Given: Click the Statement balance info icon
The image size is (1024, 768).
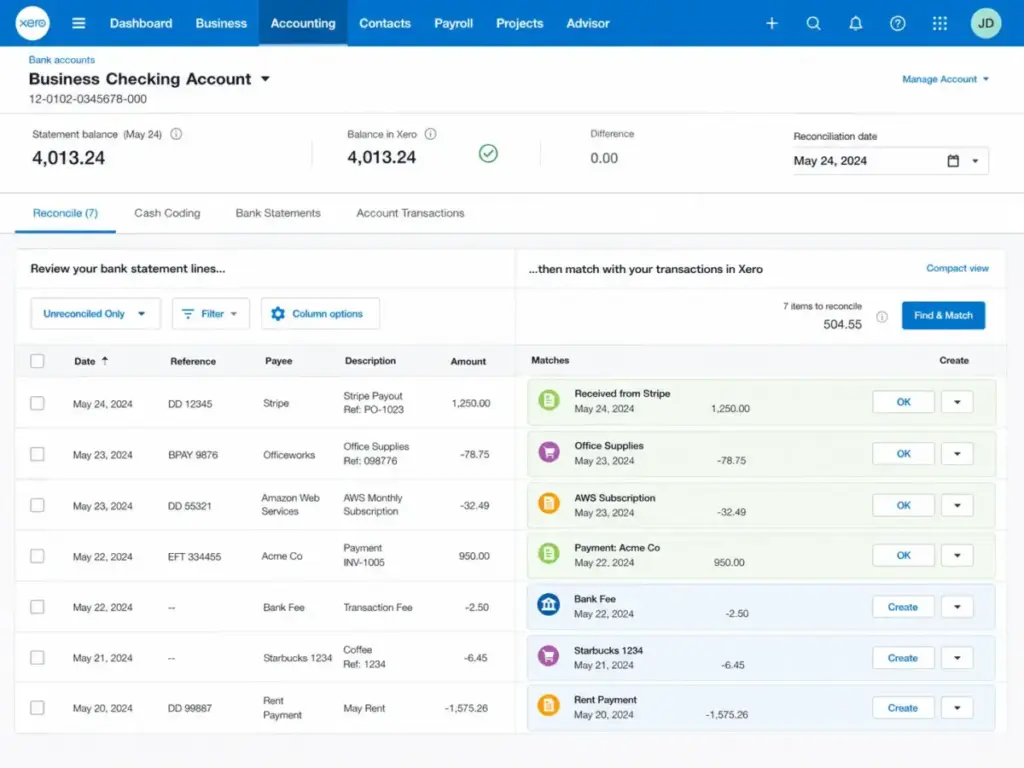Looking at the screenshot, I should pyautogui.click(x=176, y=134).
